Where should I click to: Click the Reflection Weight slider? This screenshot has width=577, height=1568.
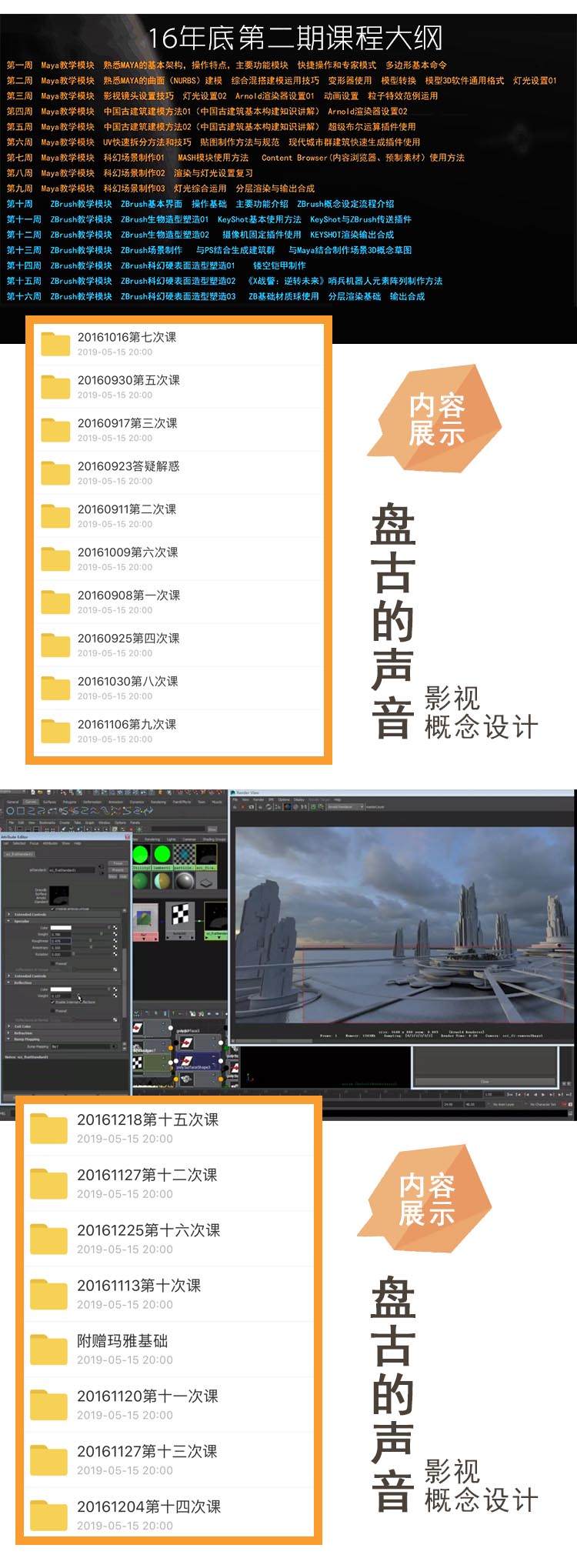91,996
